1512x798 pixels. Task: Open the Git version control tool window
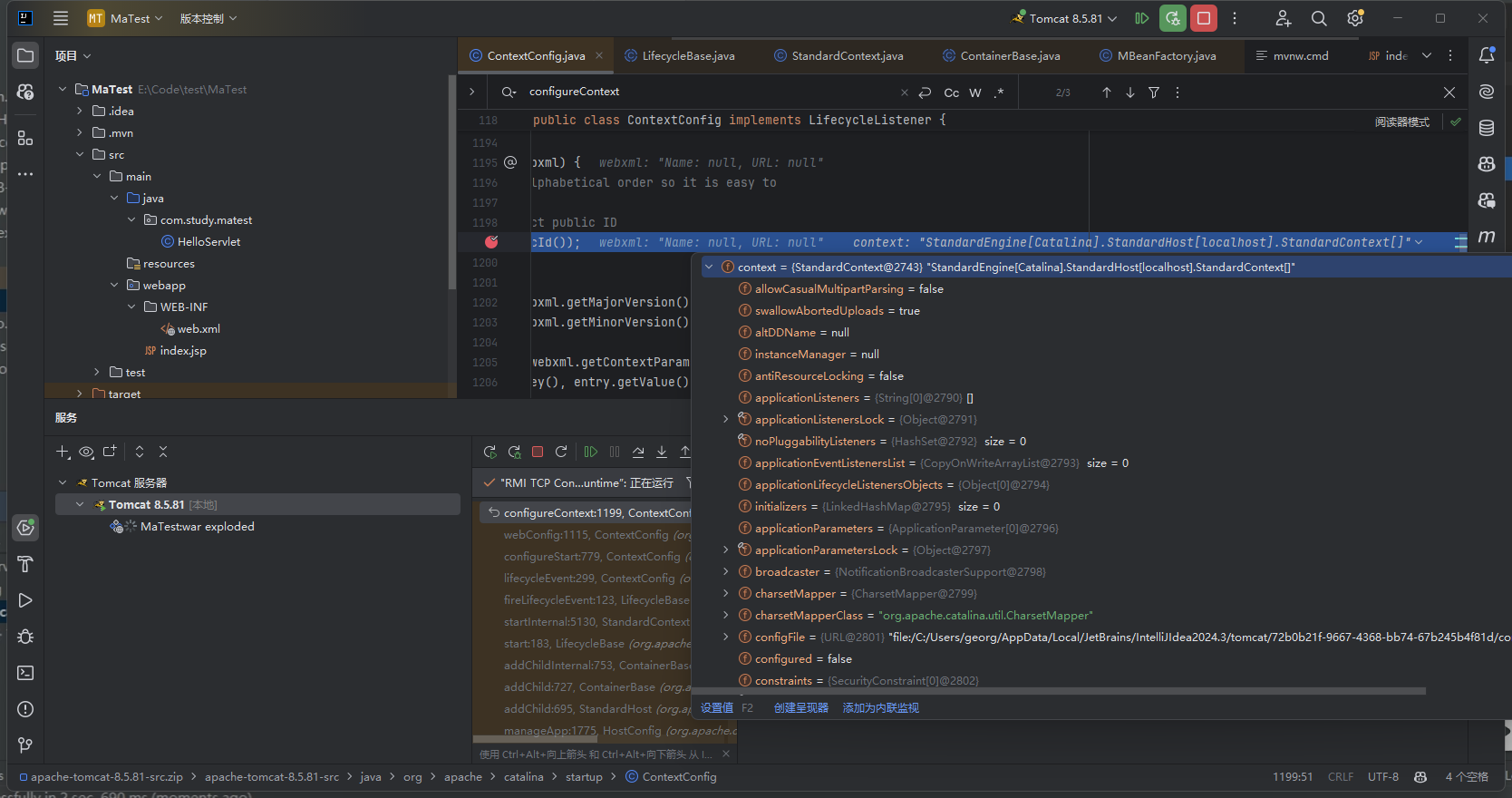coord(25,745)
